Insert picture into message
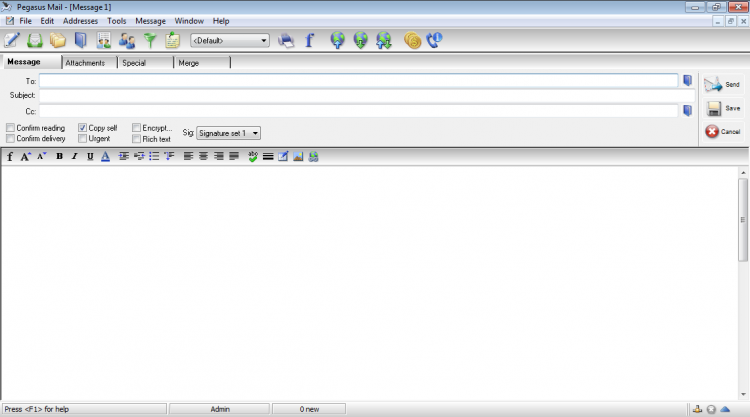This screenshot has height=417, width=750. [298, 156]
